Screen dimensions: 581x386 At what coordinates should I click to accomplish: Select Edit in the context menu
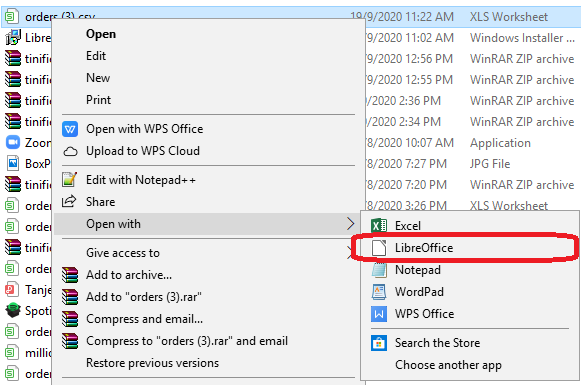96,56
